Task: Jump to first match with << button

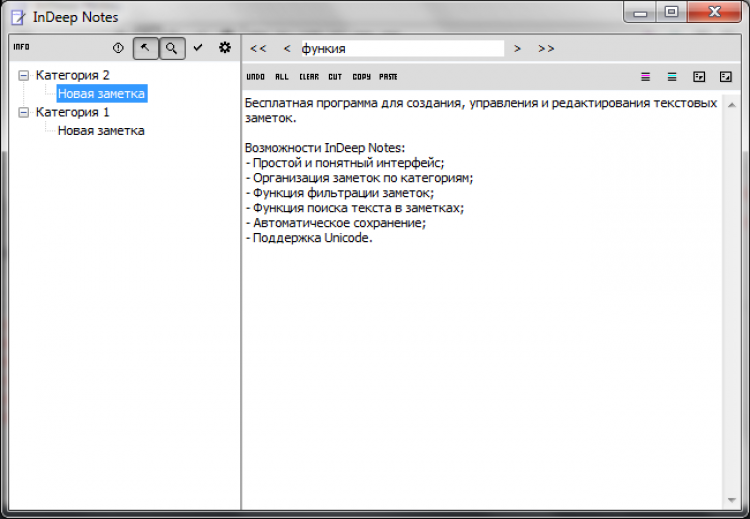Action: [x=258, y=49]
